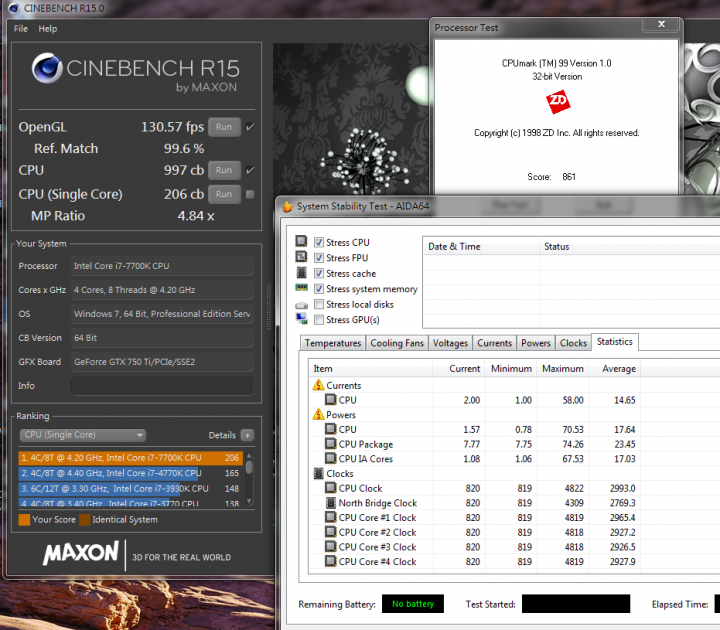Image resolution: width=720 pixels, height=630 pixels.
Task: Open the File menu in Cinebench
Action: coord(21,28)
